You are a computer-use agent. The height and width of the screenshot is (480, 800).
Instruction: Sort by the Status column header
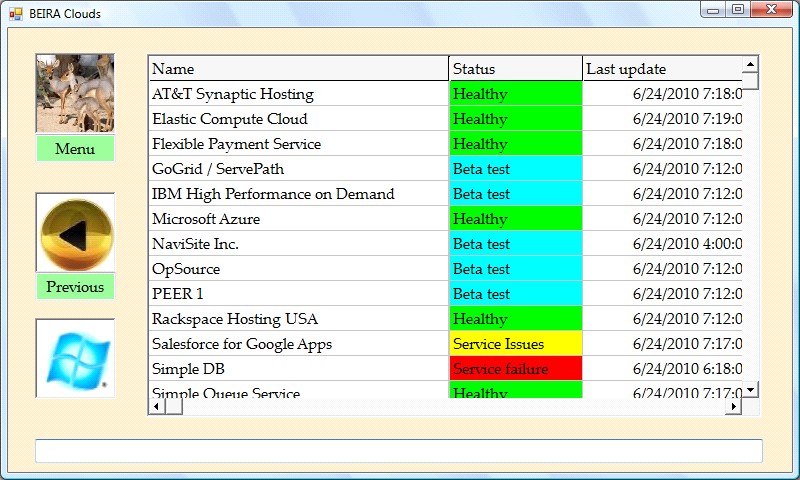click(x=515, y=69)
